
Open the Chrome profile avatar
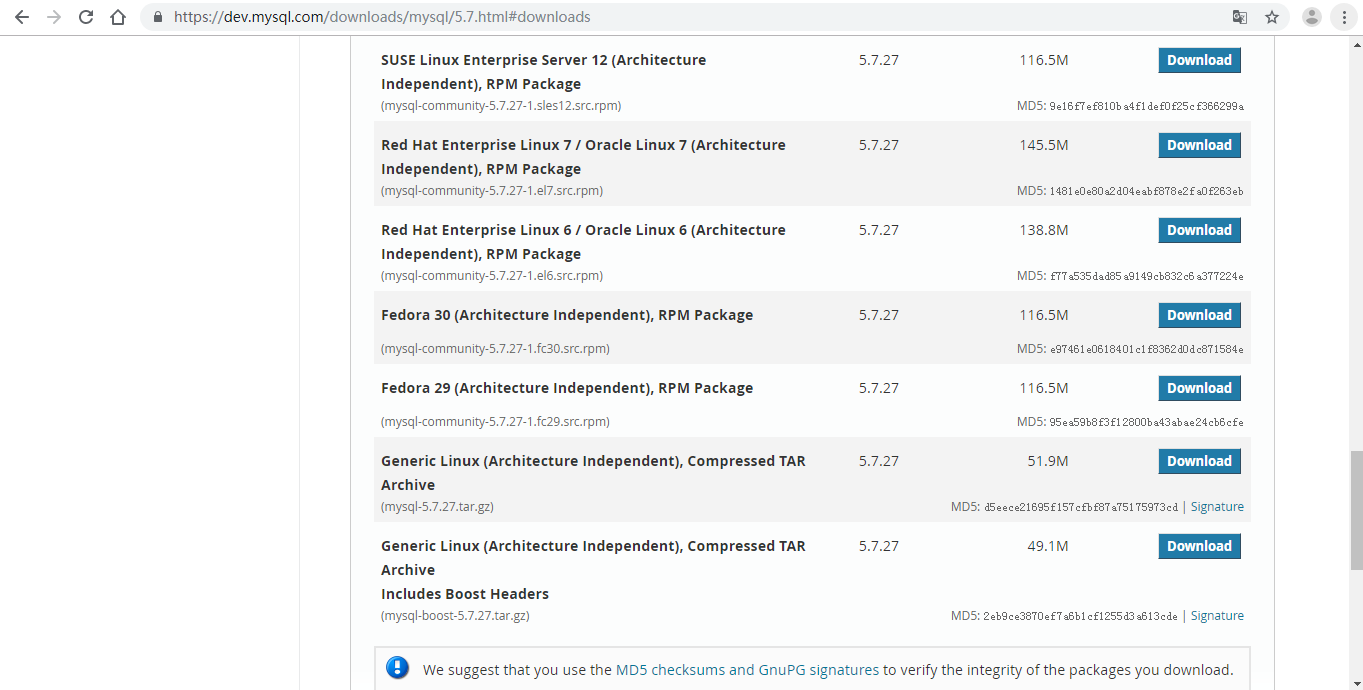click(1312, 17)
